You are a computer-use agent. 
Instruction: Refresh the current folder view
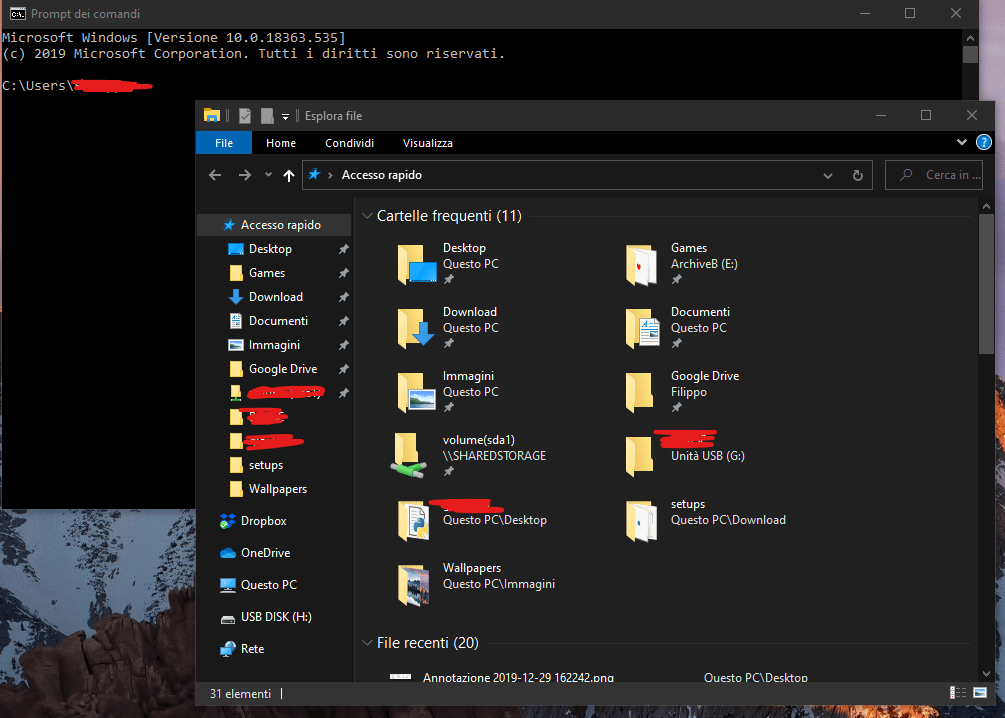(858, 174)
